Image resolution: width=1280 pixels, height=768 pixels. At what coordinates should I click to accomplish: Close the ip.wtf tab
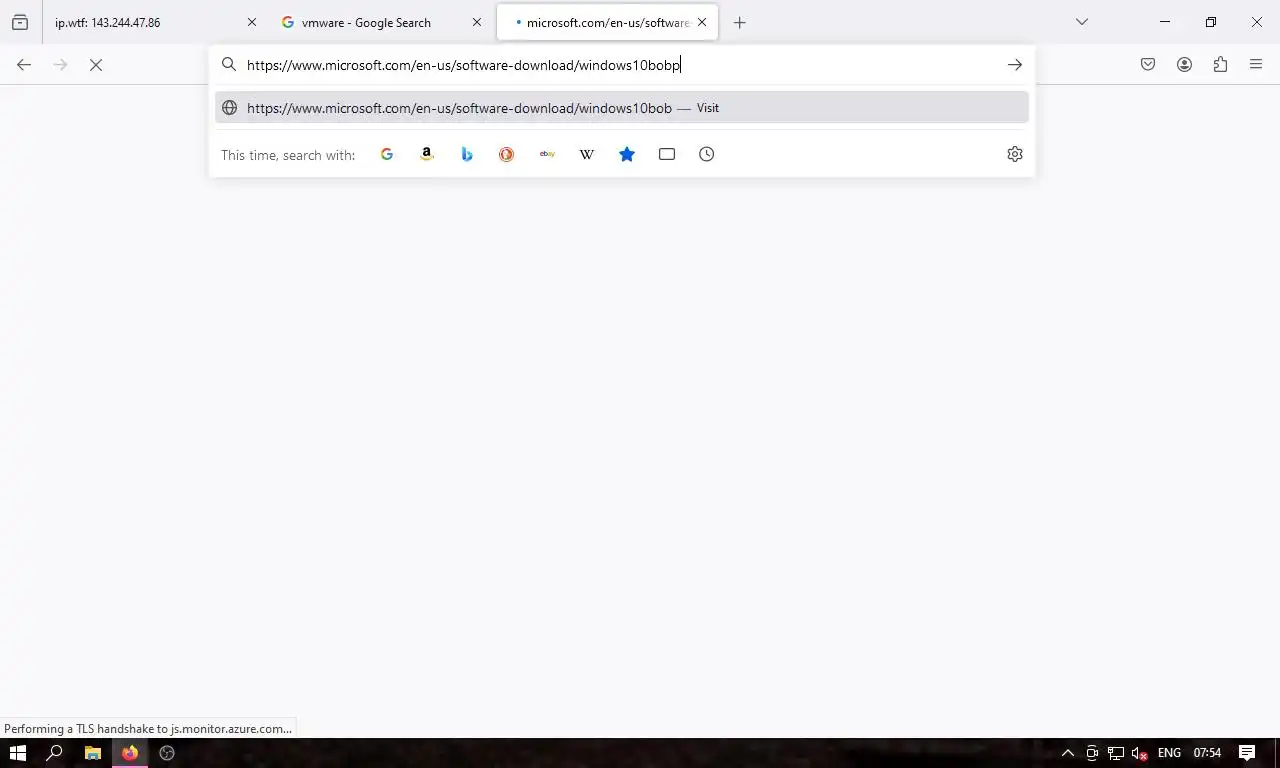tap(251, 22)
